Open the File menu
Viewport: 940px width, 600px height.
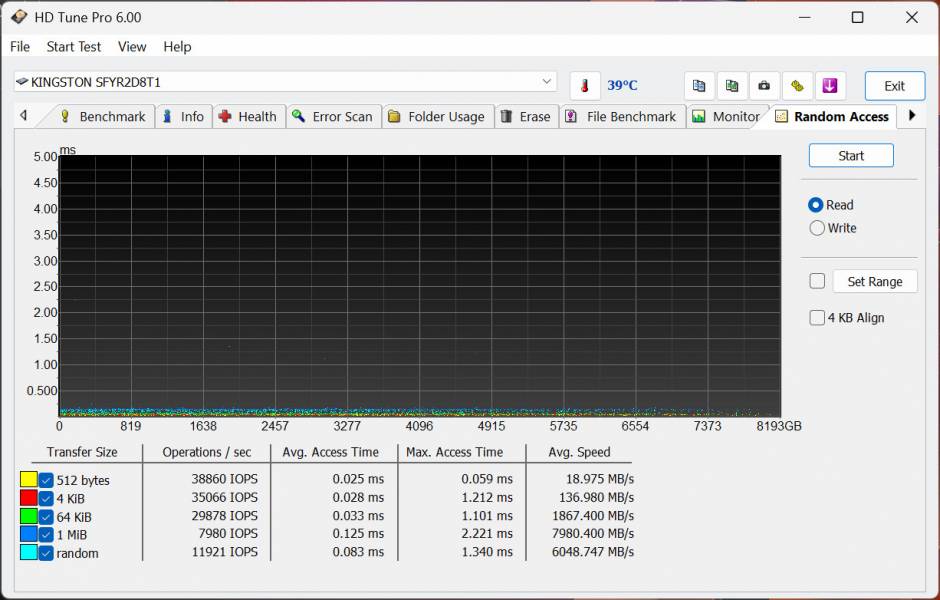pyautogui.click(x=20, y=47)
